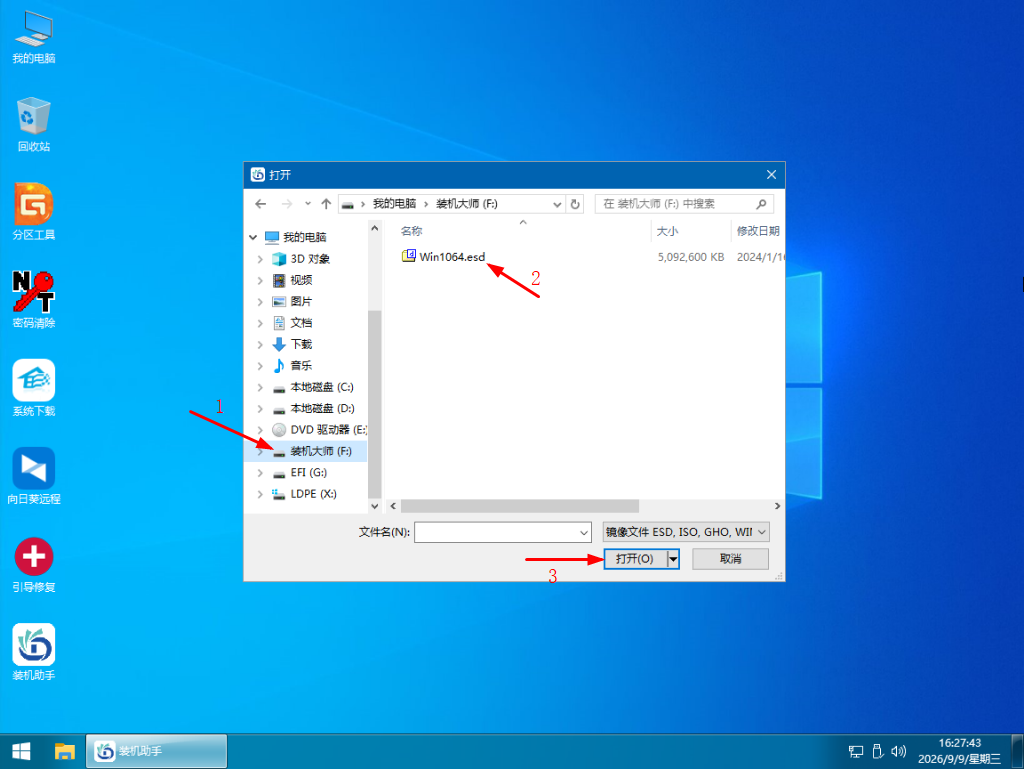Select EFI (G:) drive in sidebar
Image resolution: width=1024 pixels, height=769 pixels.
pos(308,473)
